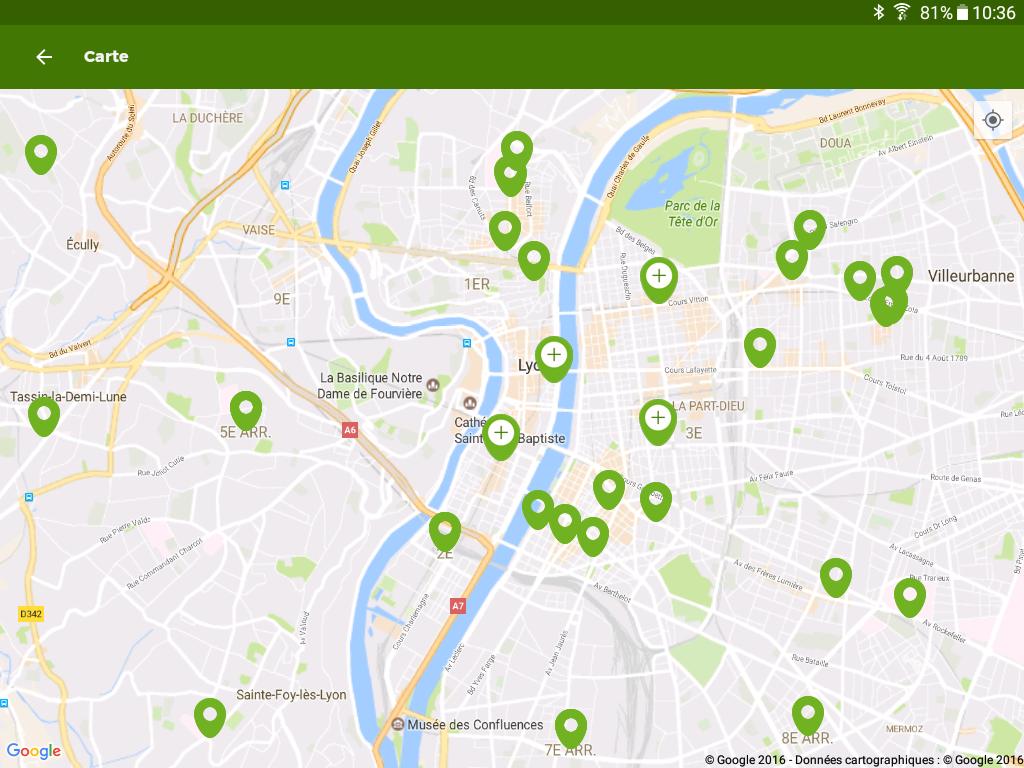
Task: Tap the pin above 5E ARR. label
Action: click(246, 411)
